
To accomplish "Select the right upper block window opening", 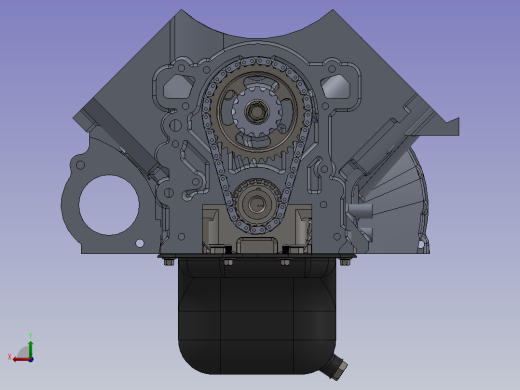I will point(336,87).
